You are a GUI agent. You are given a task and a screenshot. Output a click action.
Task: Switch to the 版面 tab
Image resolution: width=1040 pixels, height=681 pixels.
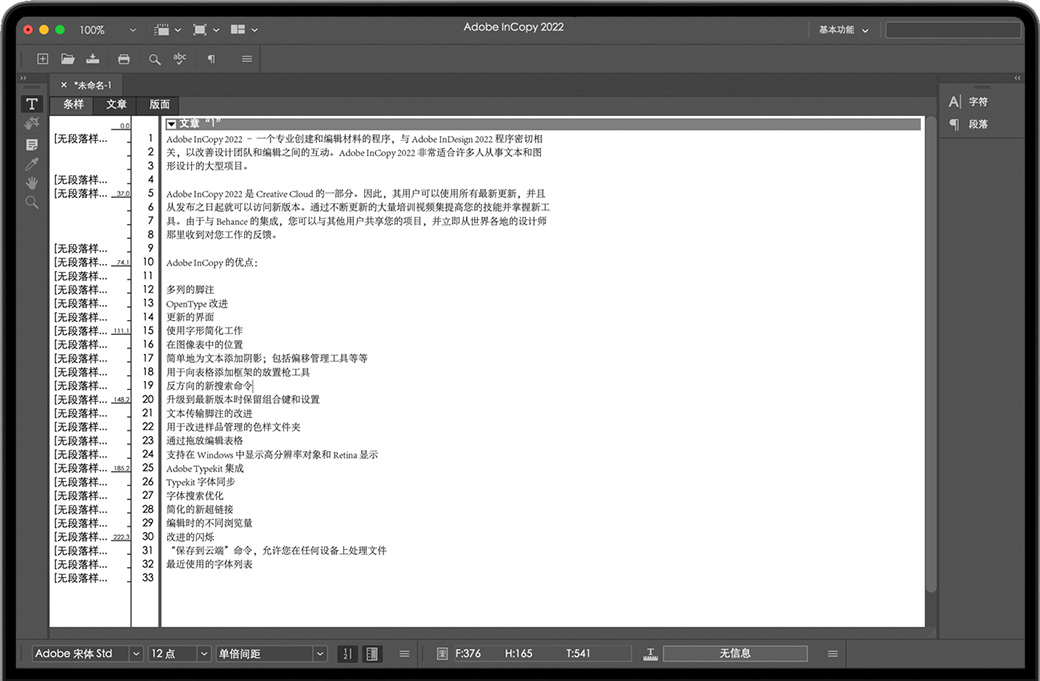coord(159,104)
